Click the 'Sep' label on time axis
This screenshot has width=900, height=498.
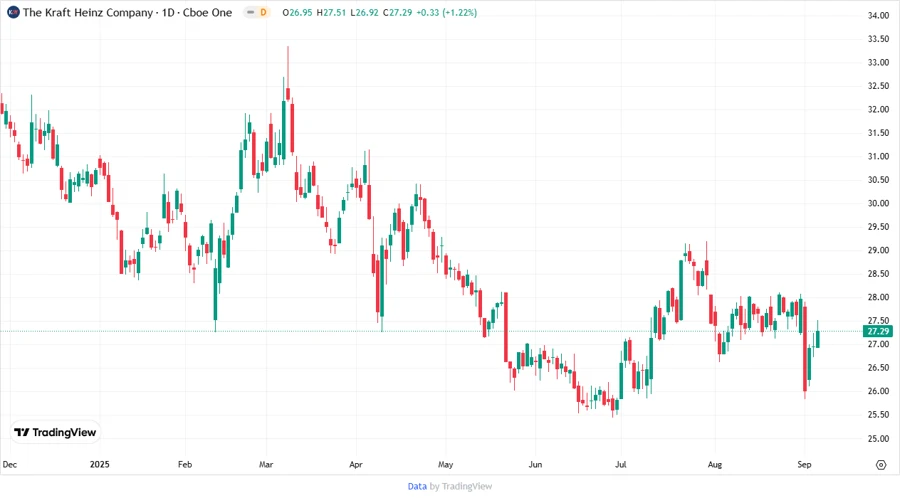(x=804, y=465)
